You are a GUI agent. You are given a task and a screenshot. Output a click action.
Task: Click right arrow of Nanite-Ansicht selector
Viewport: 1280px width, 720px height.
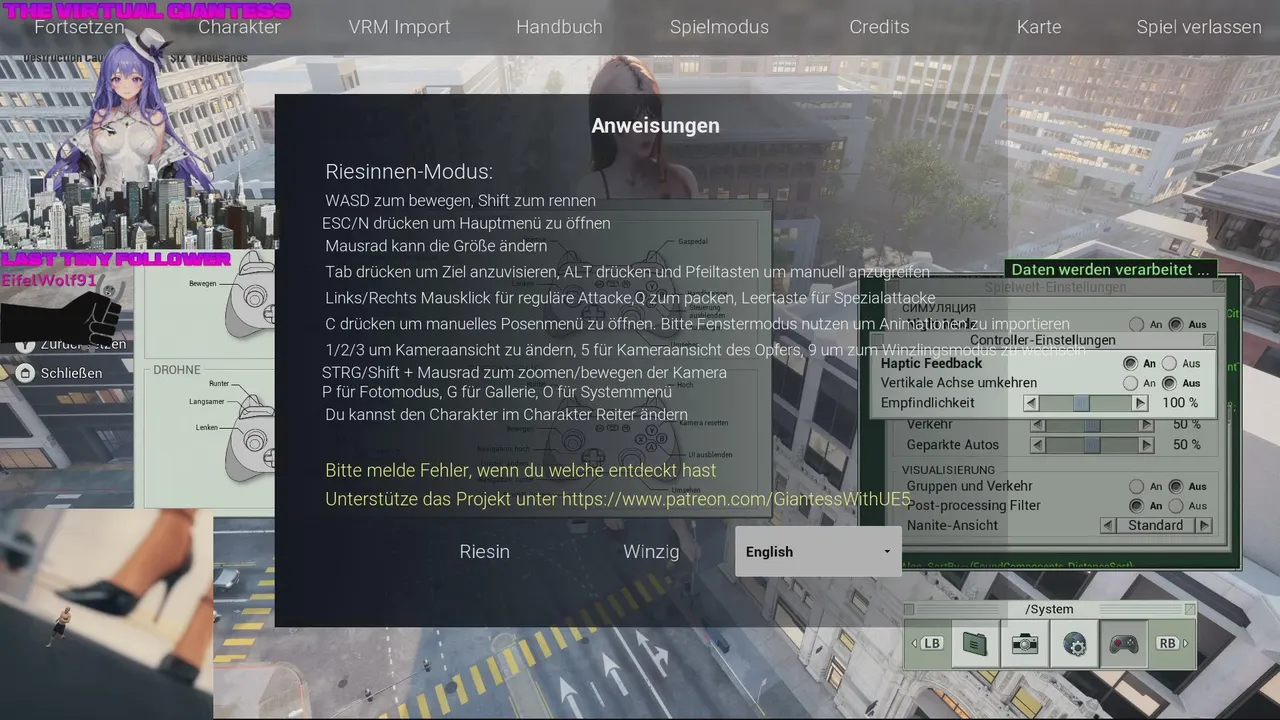[1204, 525]
